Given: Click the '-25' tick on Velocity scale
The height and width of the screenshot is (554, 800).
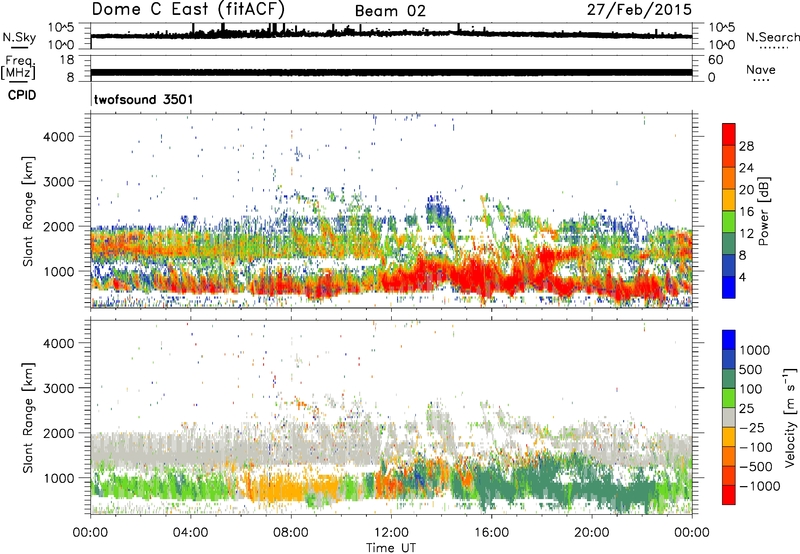Looking at the screenshot, I should 752,427.
